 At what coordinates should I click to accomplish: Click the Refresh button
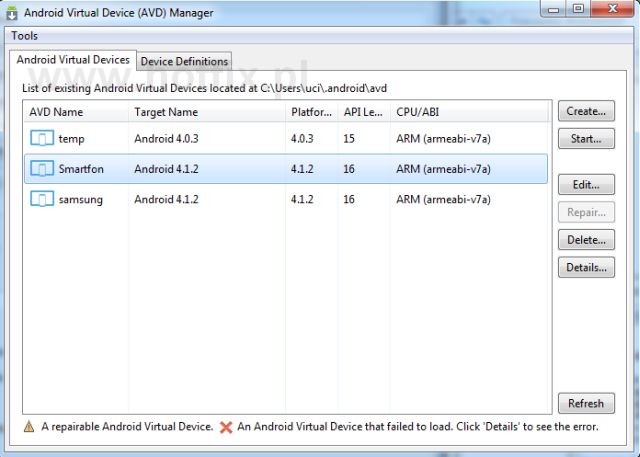tap(586, 403)
